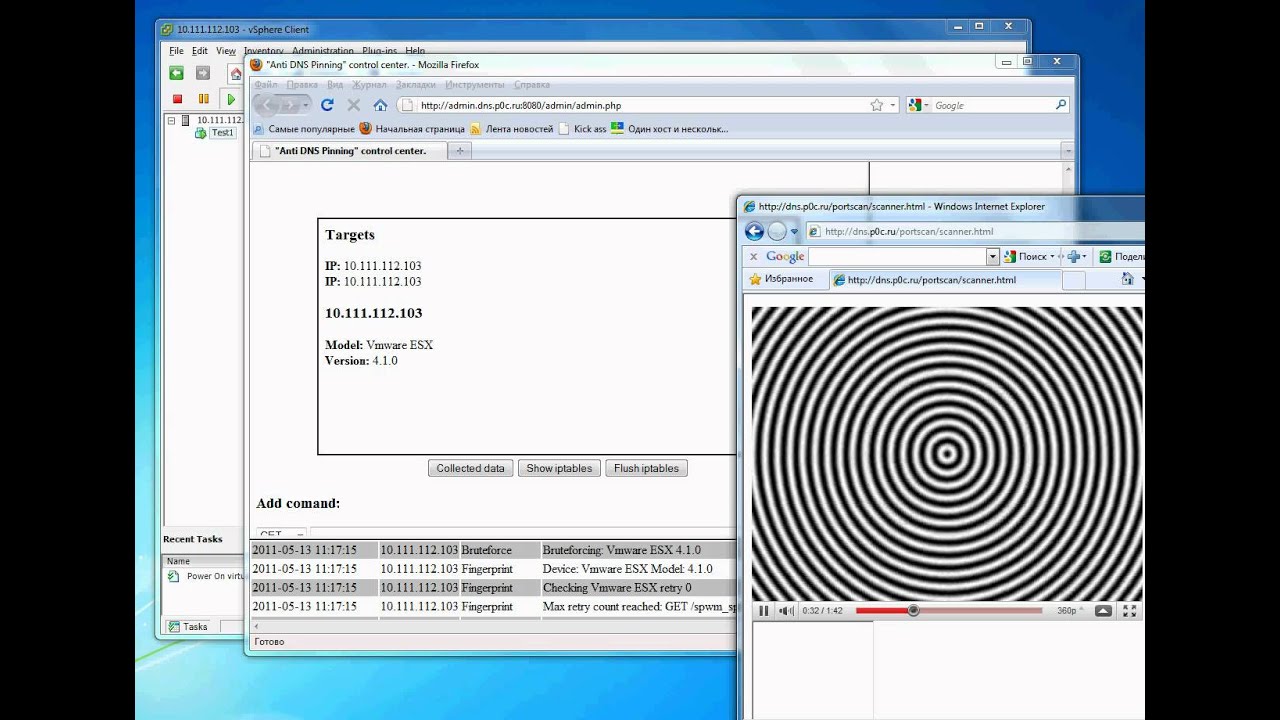Open Firefox list all tabs dropdown
Image resolution: width=1280 pixels, height=720 pixels.
coord(1067,151)
